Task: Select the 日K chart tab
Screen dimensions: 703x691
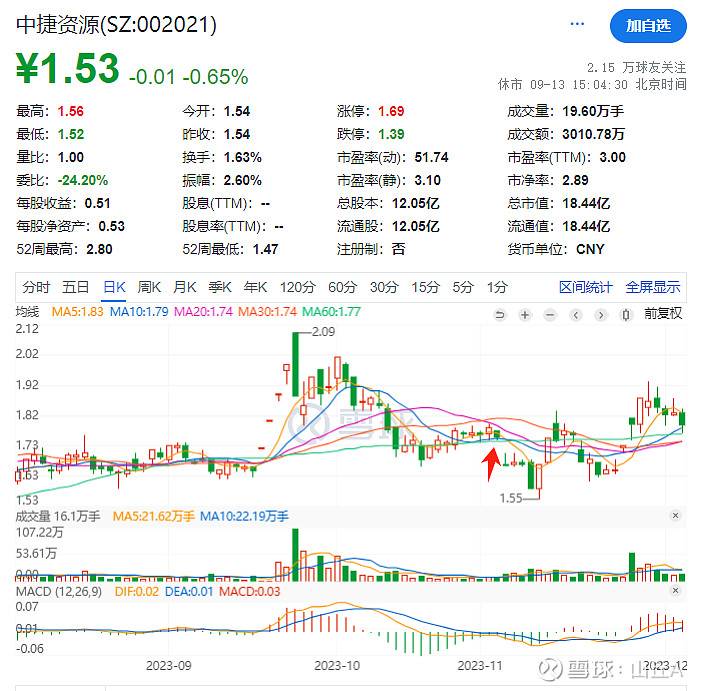Action: click(114, 287)
